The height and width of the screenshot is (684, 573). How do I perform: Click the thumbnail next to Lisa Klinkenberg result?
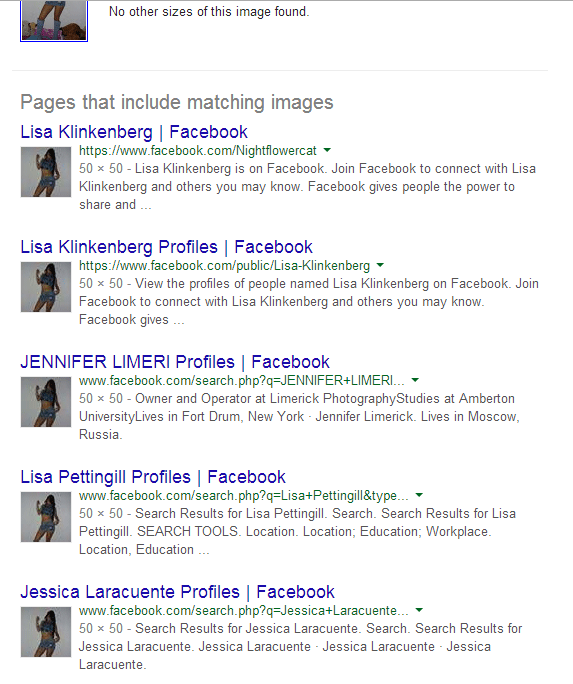(x=46, y=172)
